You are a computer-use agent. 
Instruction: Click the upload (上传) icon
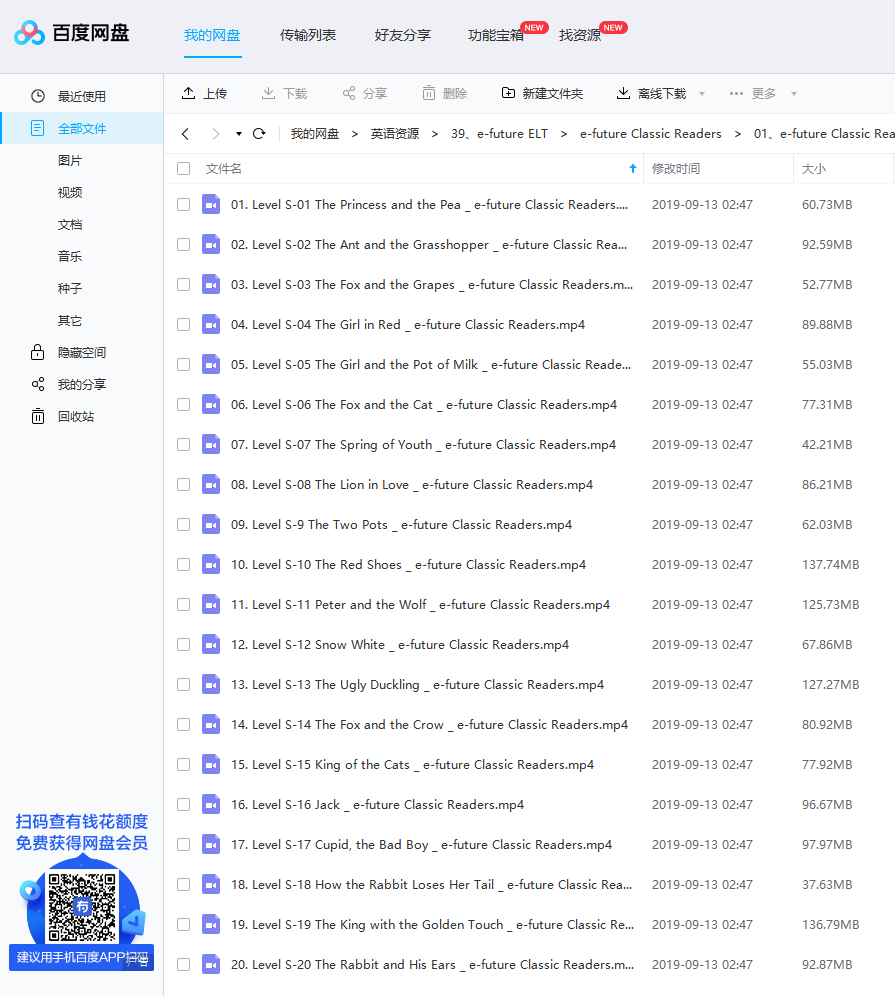[189, 93]
